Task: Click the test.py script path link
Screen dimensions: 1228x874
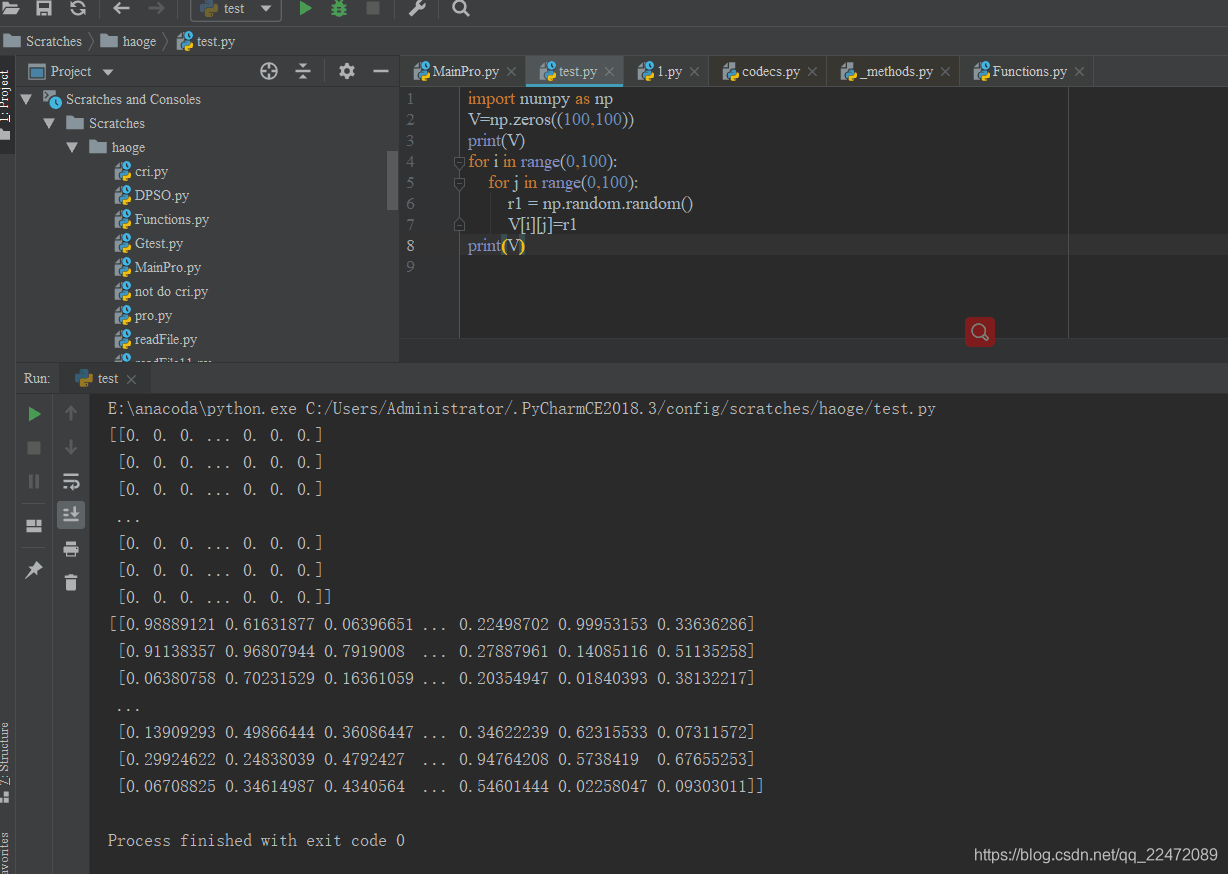Action: [621, 409]
